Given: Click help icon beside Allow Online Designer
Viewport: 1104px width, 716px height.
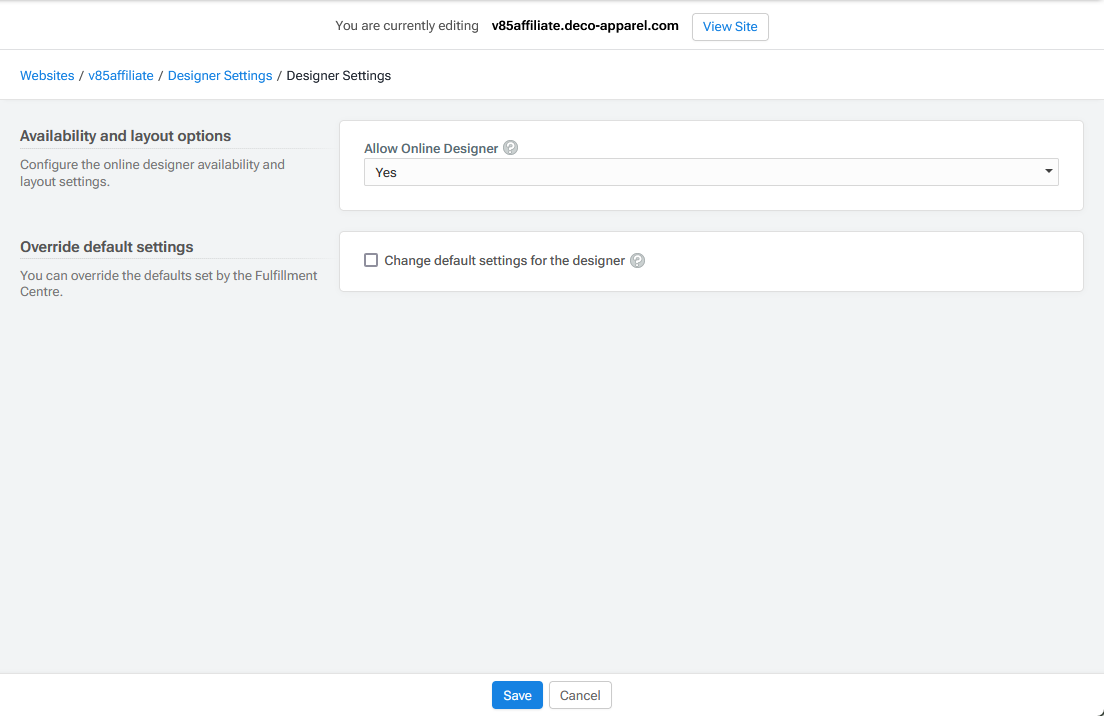Looking at the screenshot, I should tap(511, 148).
